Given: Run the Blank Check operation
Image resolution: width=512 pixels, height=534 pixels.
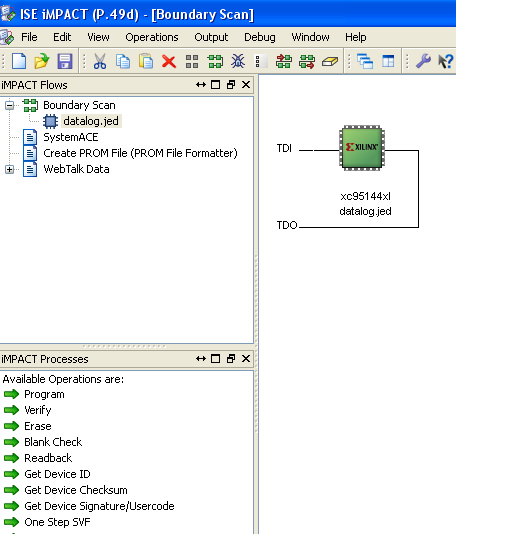Looking at the screenshot, I should click(53, 442).
